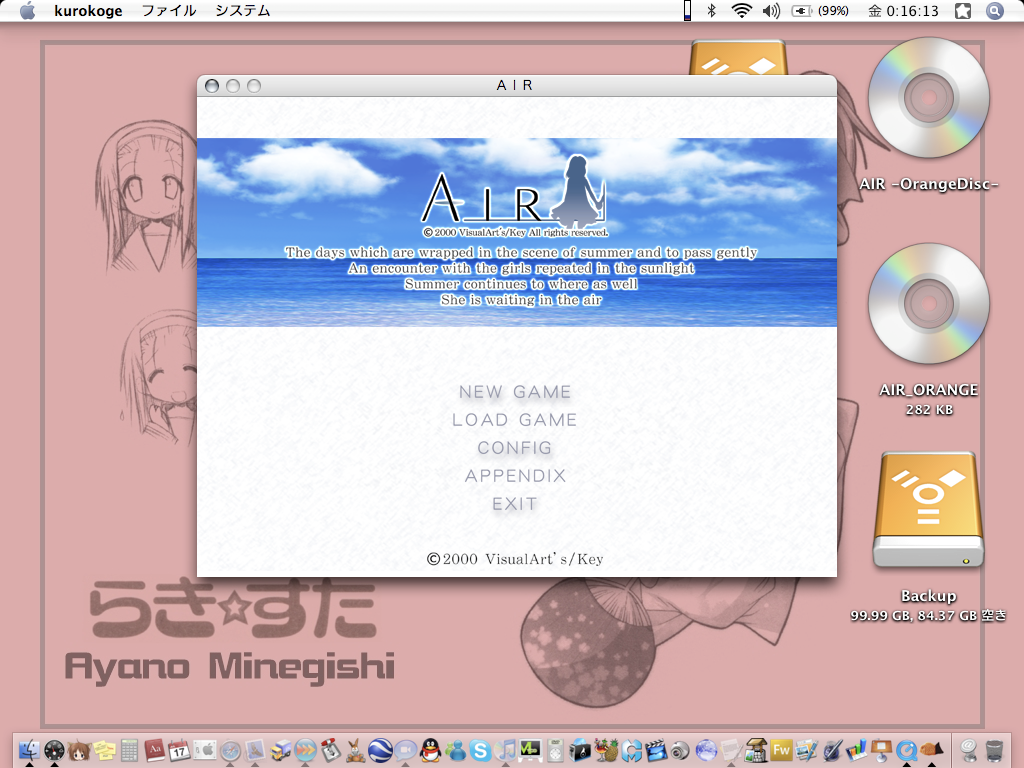Launch TextEdit from the Dock
The width and height of the screenshot is (1024, 768).
click(x=731, y=750)
